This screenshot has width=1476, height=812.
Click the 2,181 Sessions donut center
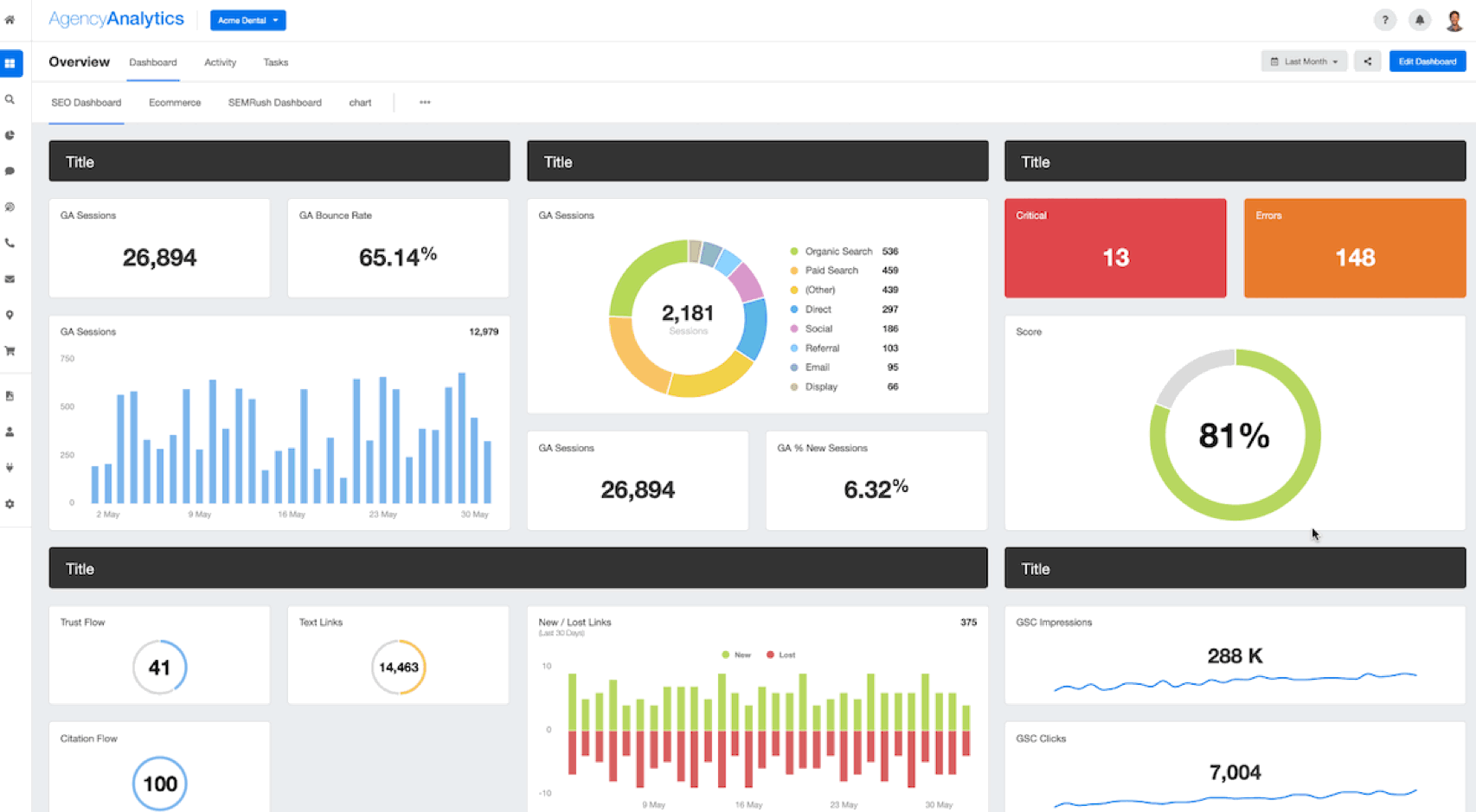click(688, 317)
